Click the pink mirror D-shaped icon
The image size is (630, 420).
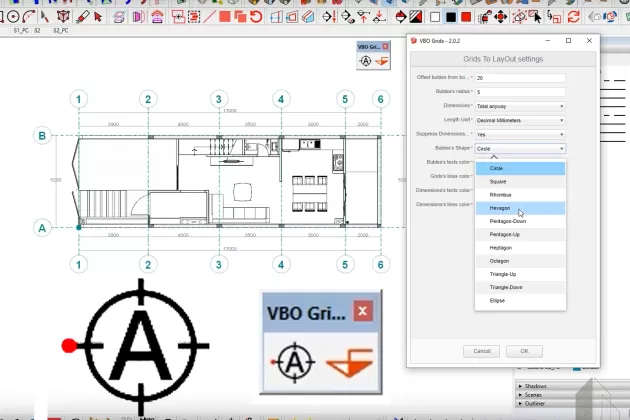(x=139, y=17)
